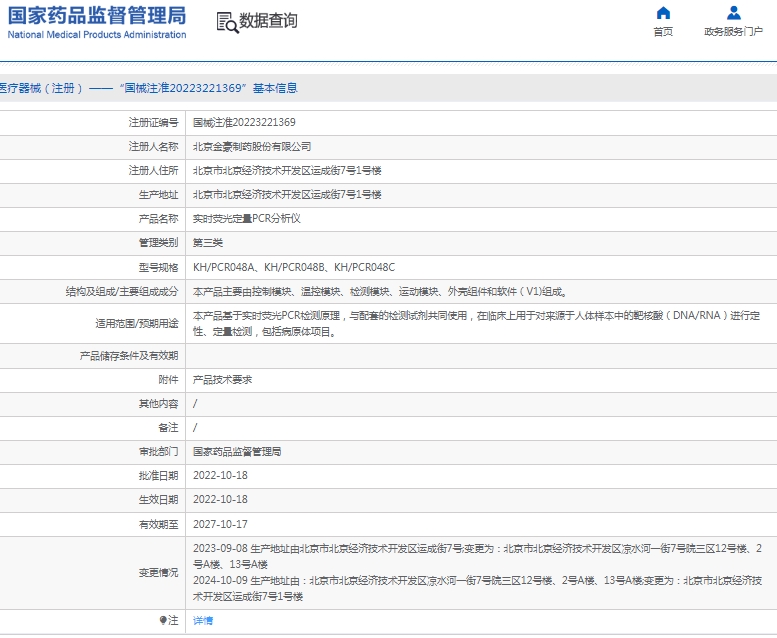The width and height of the screenshot is (777, 638).
Task: Click registrant name 北京金豪制药股份有限公司
Action: coord(252,147)
